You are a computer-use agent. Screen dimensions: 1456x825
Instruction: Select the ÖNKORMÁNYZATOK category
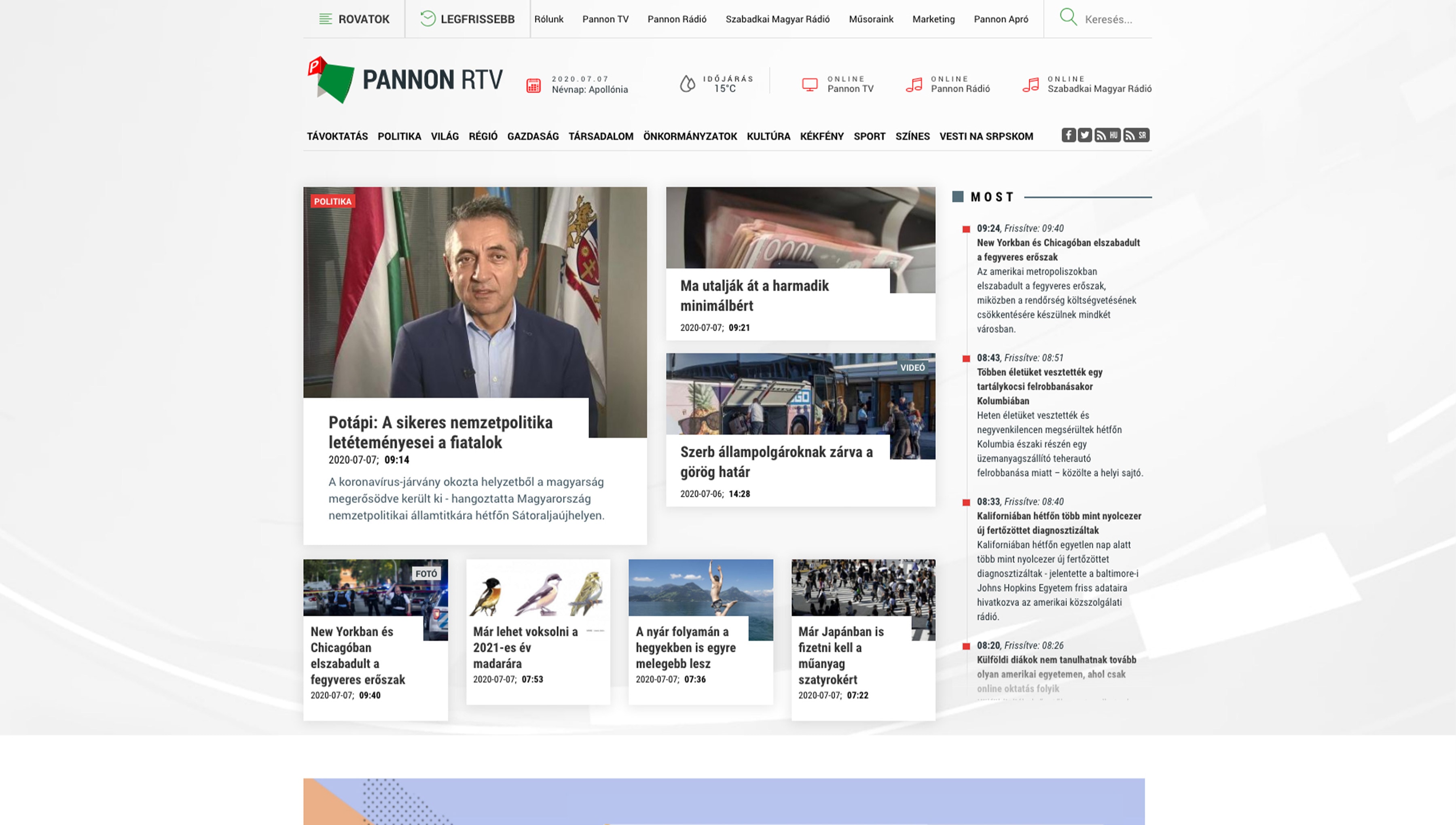pos(690,136)
